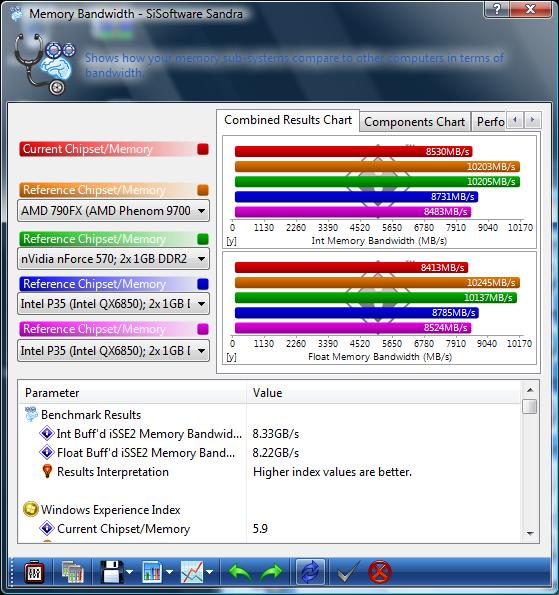This screenshot has height=595, width=559.
Task: Open the partially visible Perfo tab
Action: [490, 122]
